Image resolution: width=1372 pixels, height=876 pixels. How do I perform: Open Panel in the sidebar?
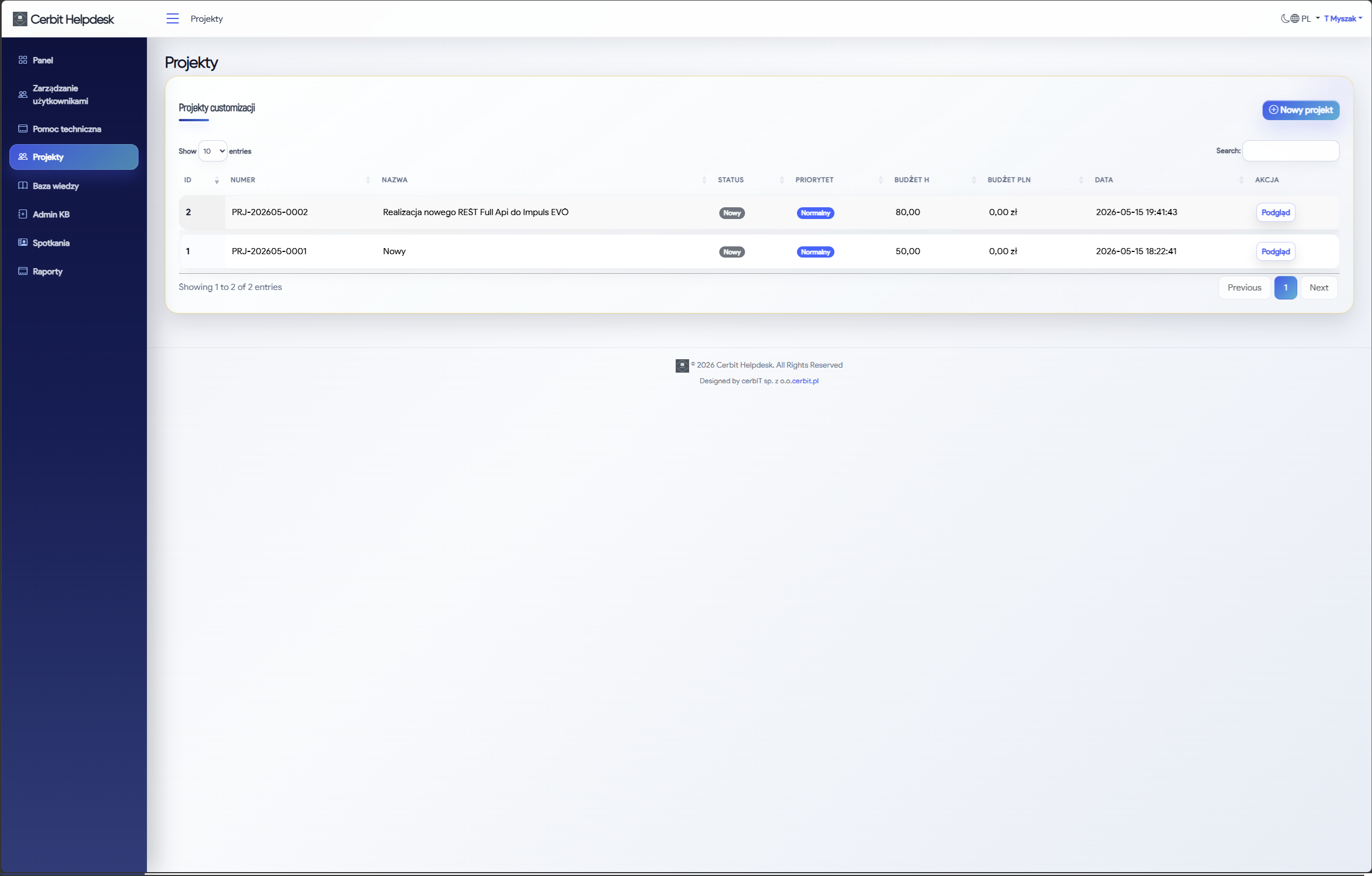[x=74, y=60]
